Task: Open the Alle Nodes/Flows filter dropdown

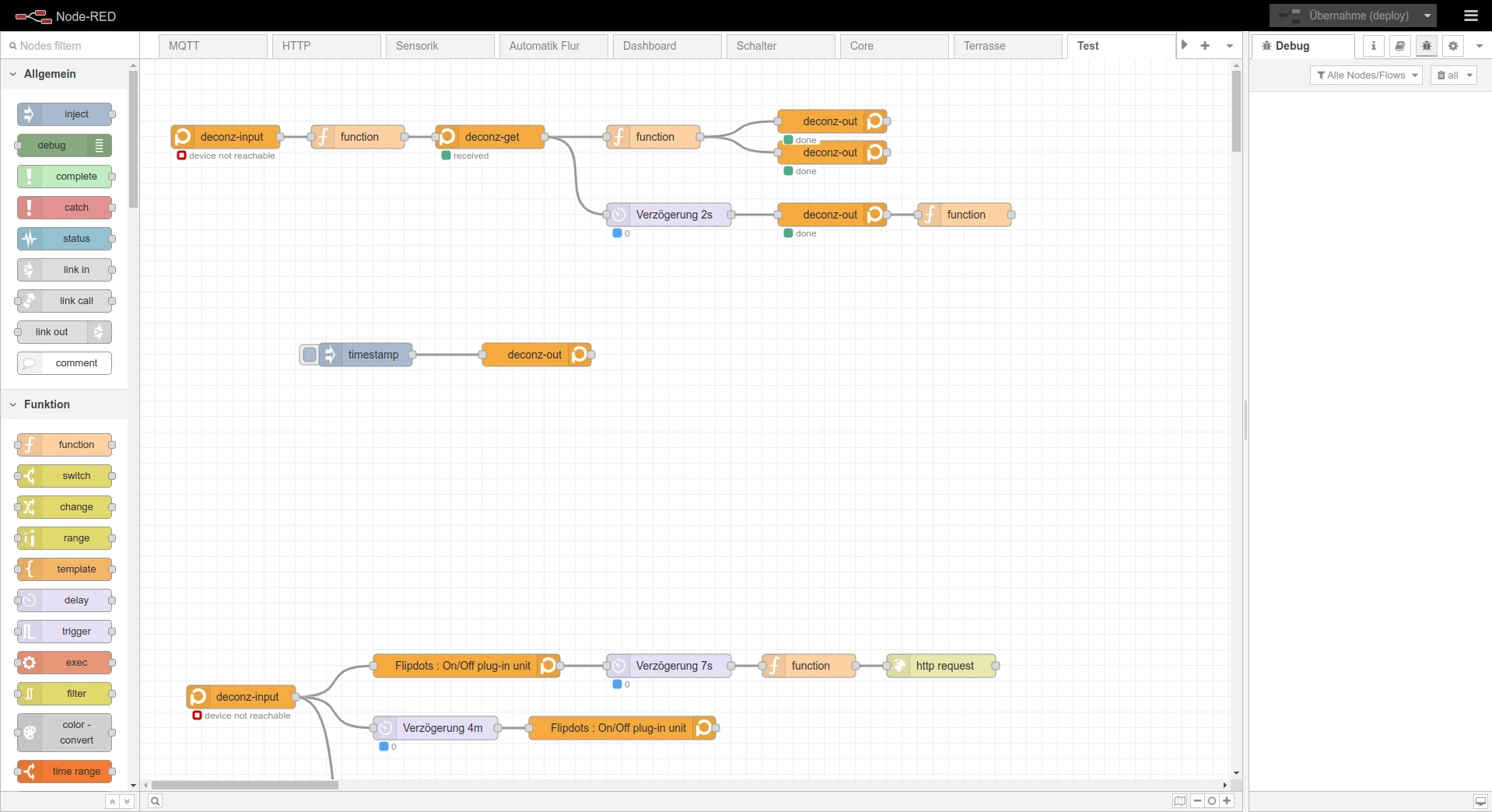Action: coord(1367,75)
